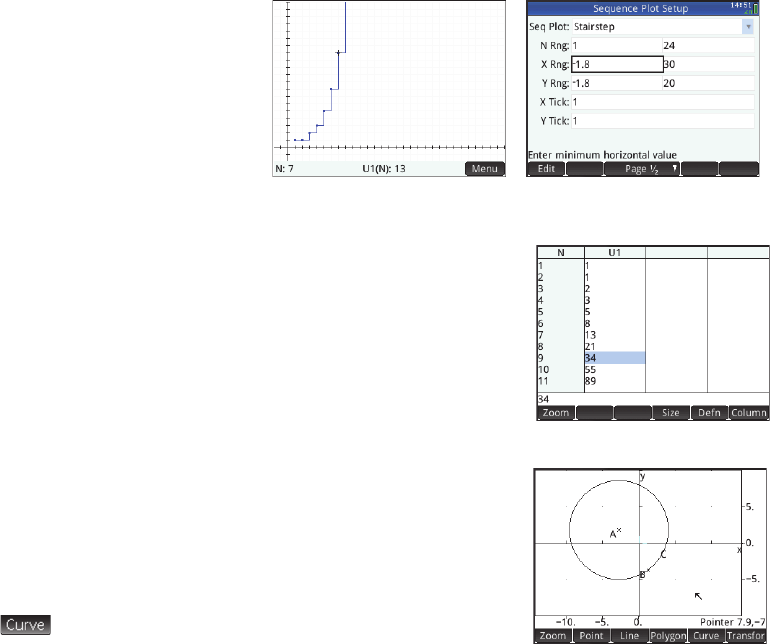The width and height of the screenshot is (770, 644).
Task: Tap the Edit soft key
Action: pos(546,169)
